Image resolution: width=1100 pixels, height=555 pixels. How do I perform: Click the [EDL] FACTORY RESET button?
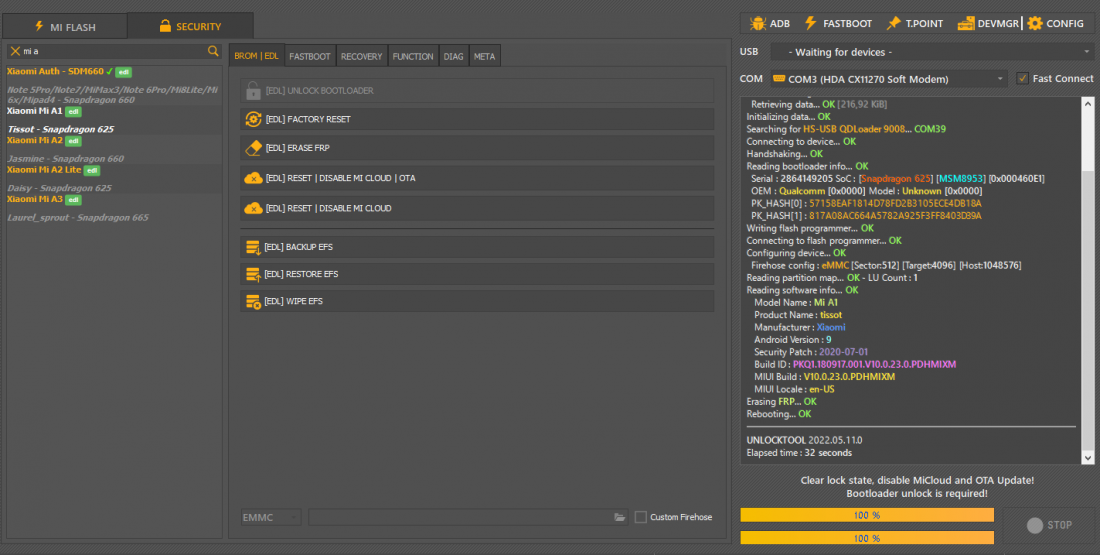click(x=477, y=119)
